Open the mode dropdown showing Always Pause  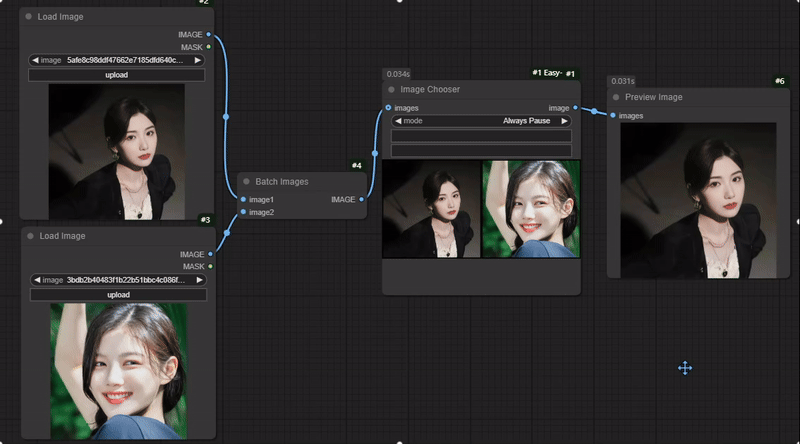pos(481,121)
